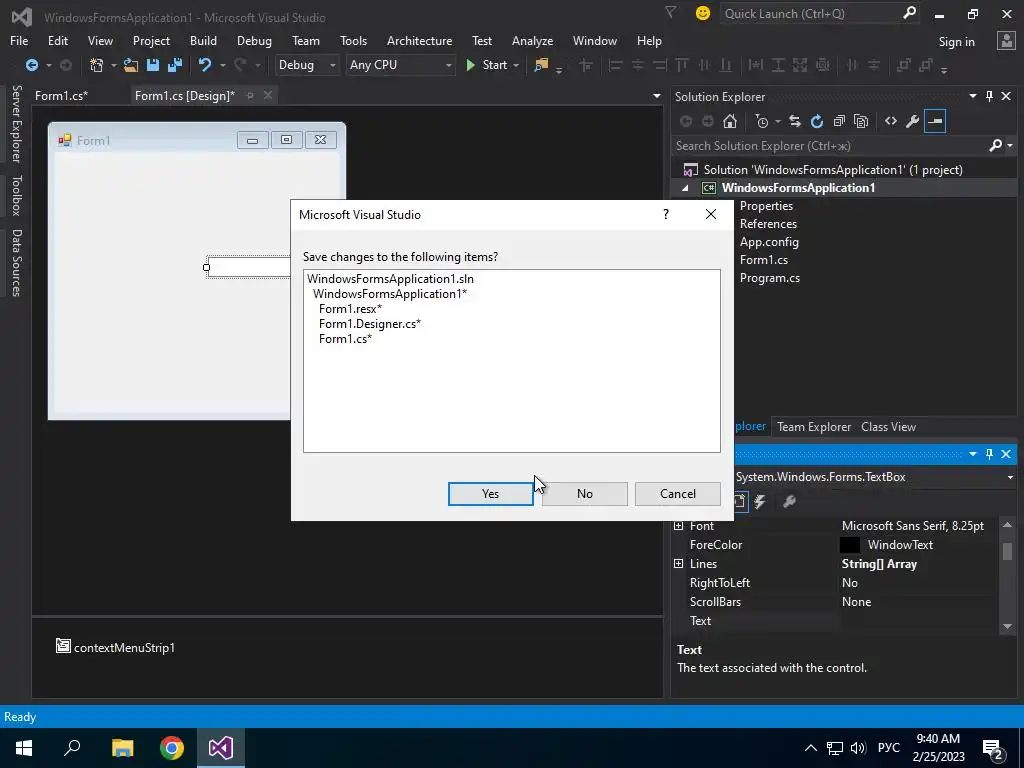
Task: Click the notifications flag filter icon
Action: (x=670, y=12)
